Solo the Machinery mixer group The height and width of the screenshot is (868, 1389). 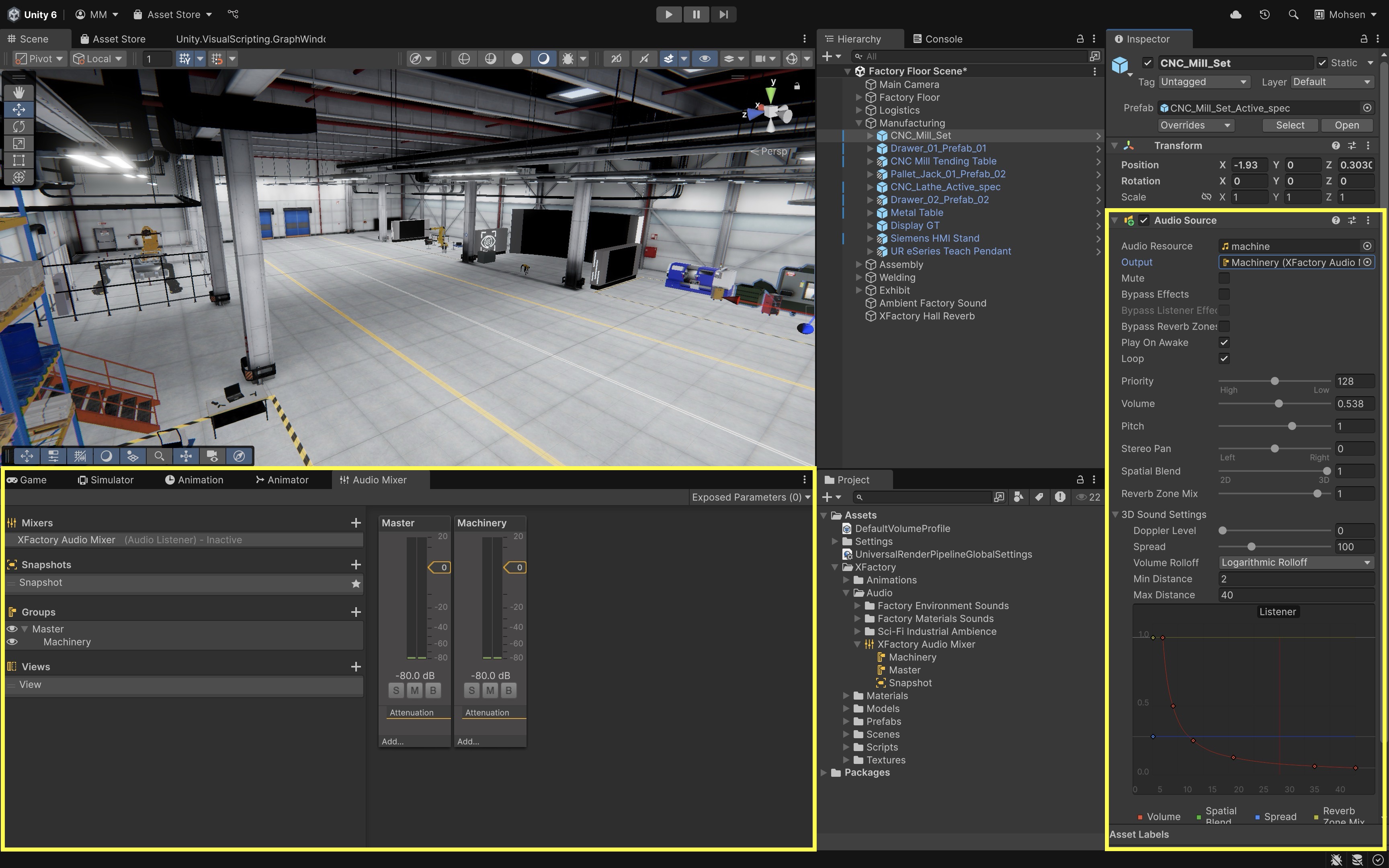click(x=471, y=691)
